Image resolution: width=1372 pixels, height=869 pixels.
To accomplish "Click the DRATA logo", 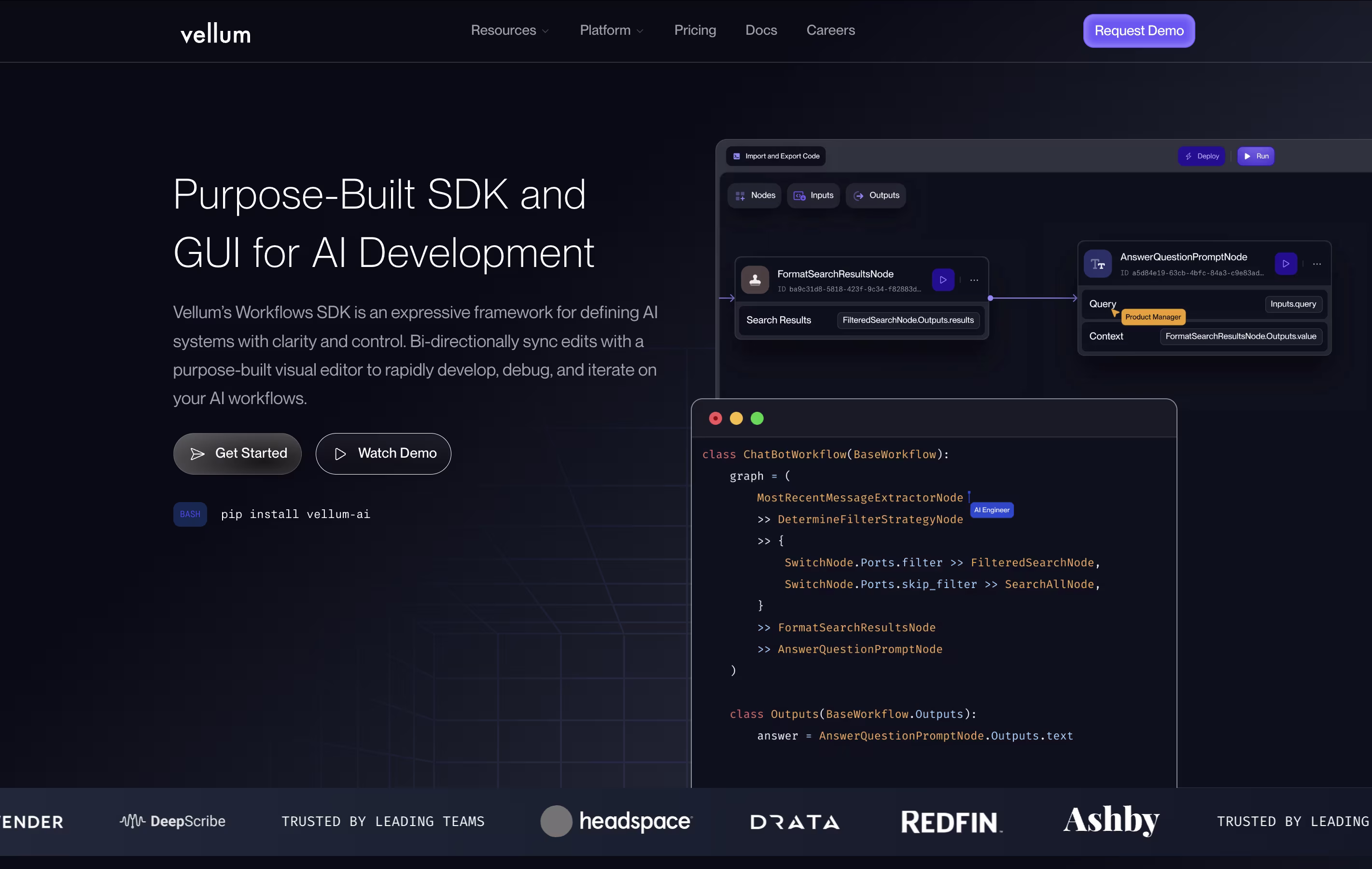I will click(794, 822).
